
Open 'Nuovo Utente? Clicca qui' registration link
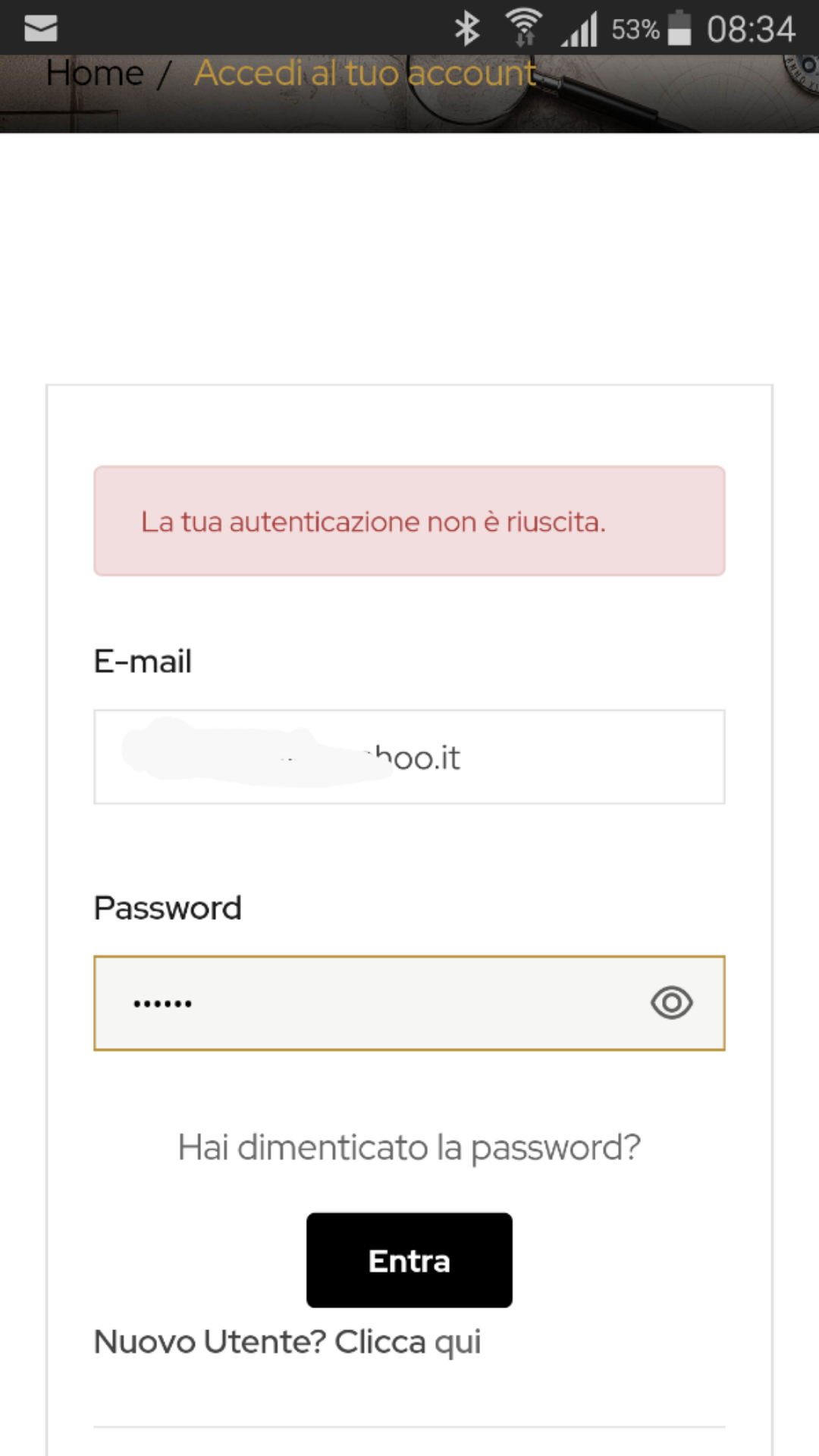[287, 1342]
